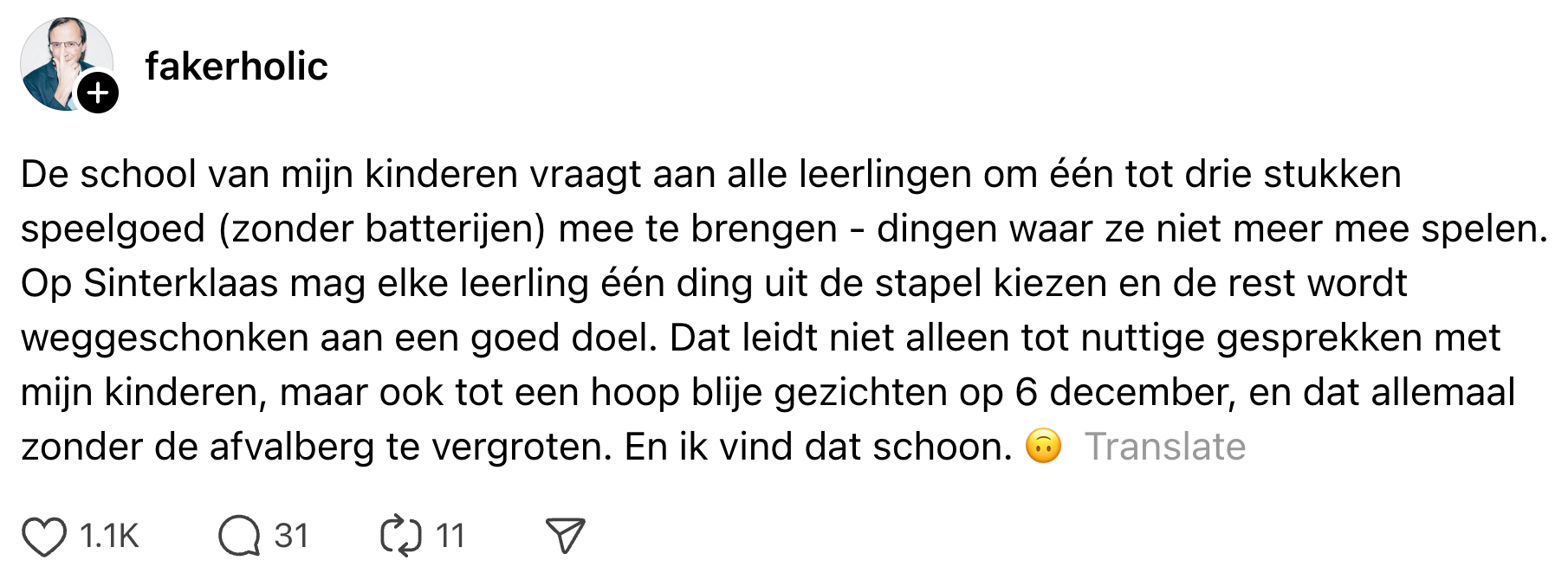
Task: Click the 1.1K likes count
Action: point(109,536)
